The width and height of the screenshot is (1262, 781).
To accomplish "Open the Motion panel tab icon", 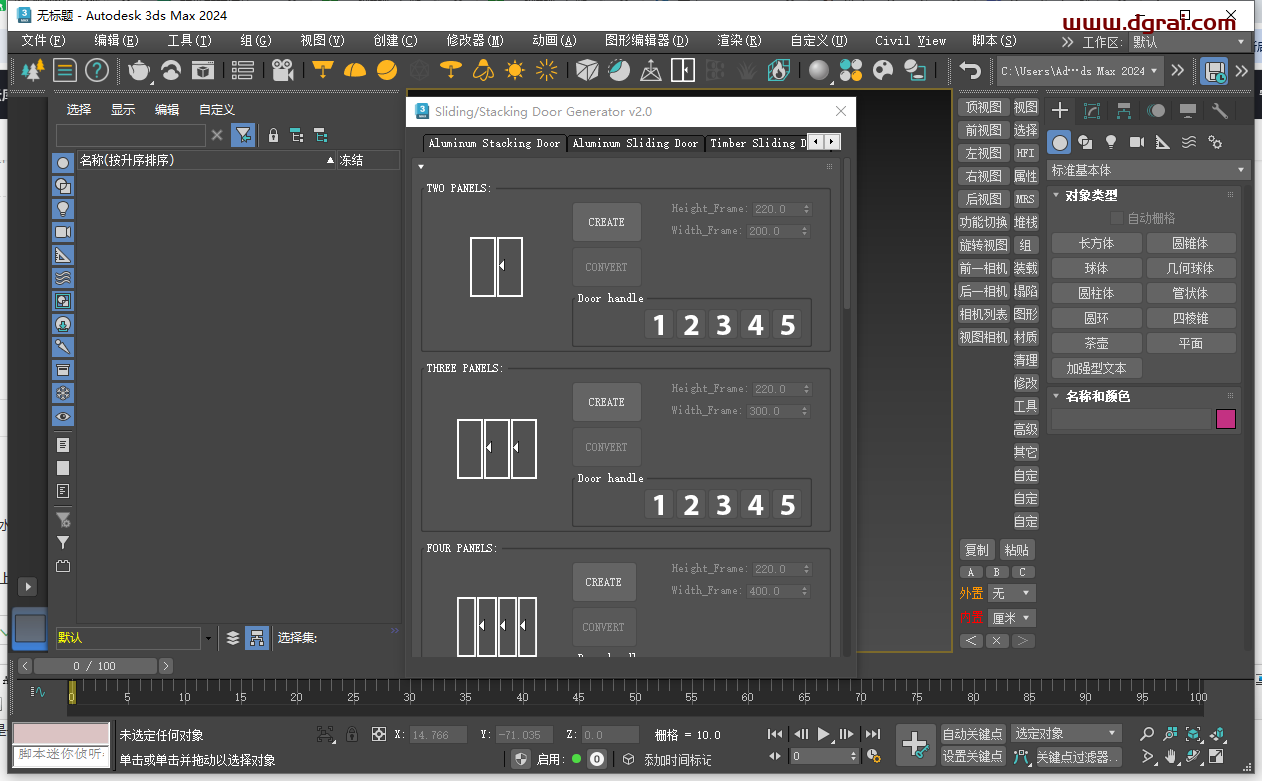I will pyautogui.click(x=1156, y=111).
